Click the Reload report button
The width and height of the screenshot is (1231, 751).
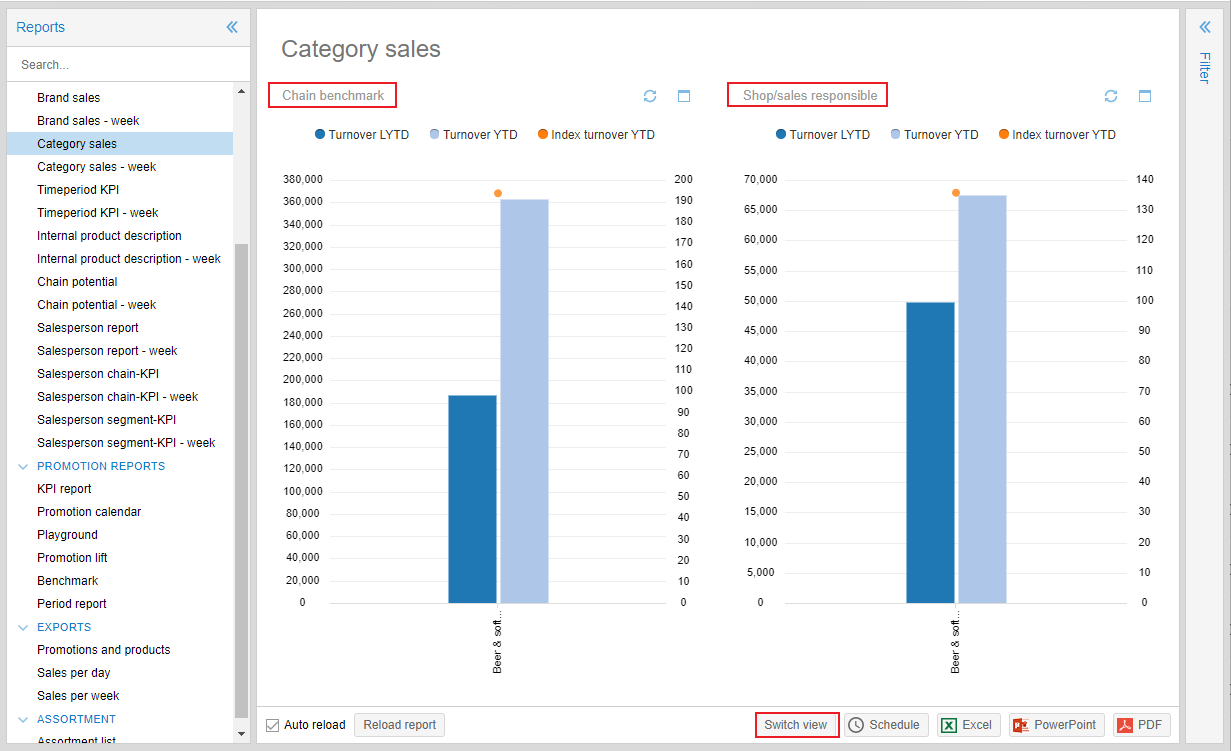(x=399, y=724)
